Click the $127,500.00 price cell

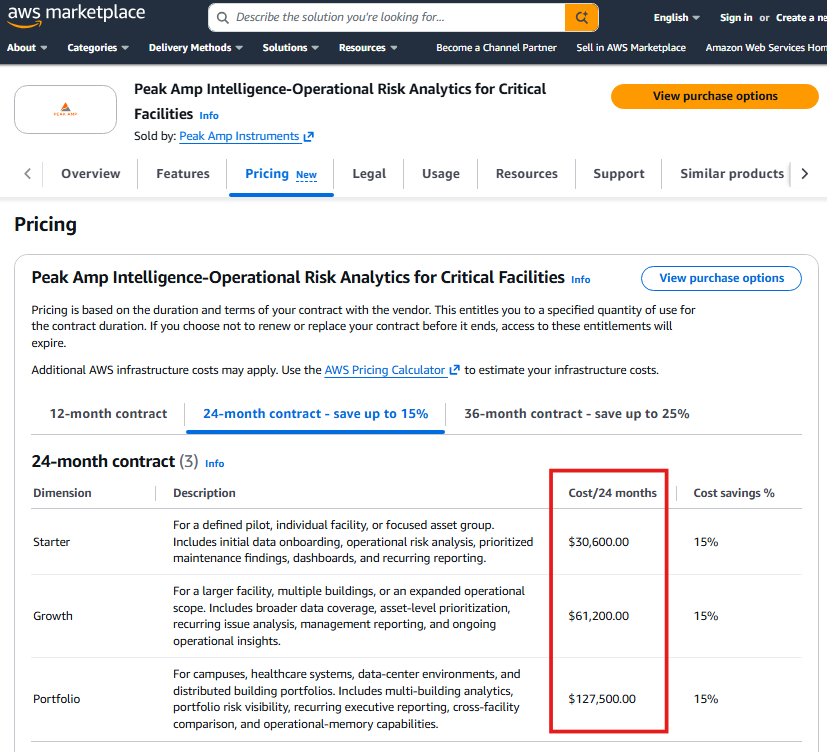[602, 699]
